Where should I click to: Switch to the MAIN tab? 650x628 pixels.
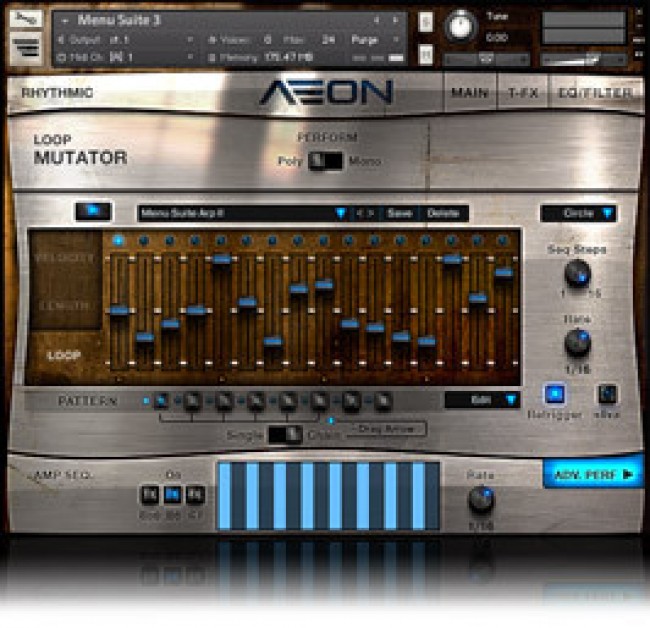[470, 93]
